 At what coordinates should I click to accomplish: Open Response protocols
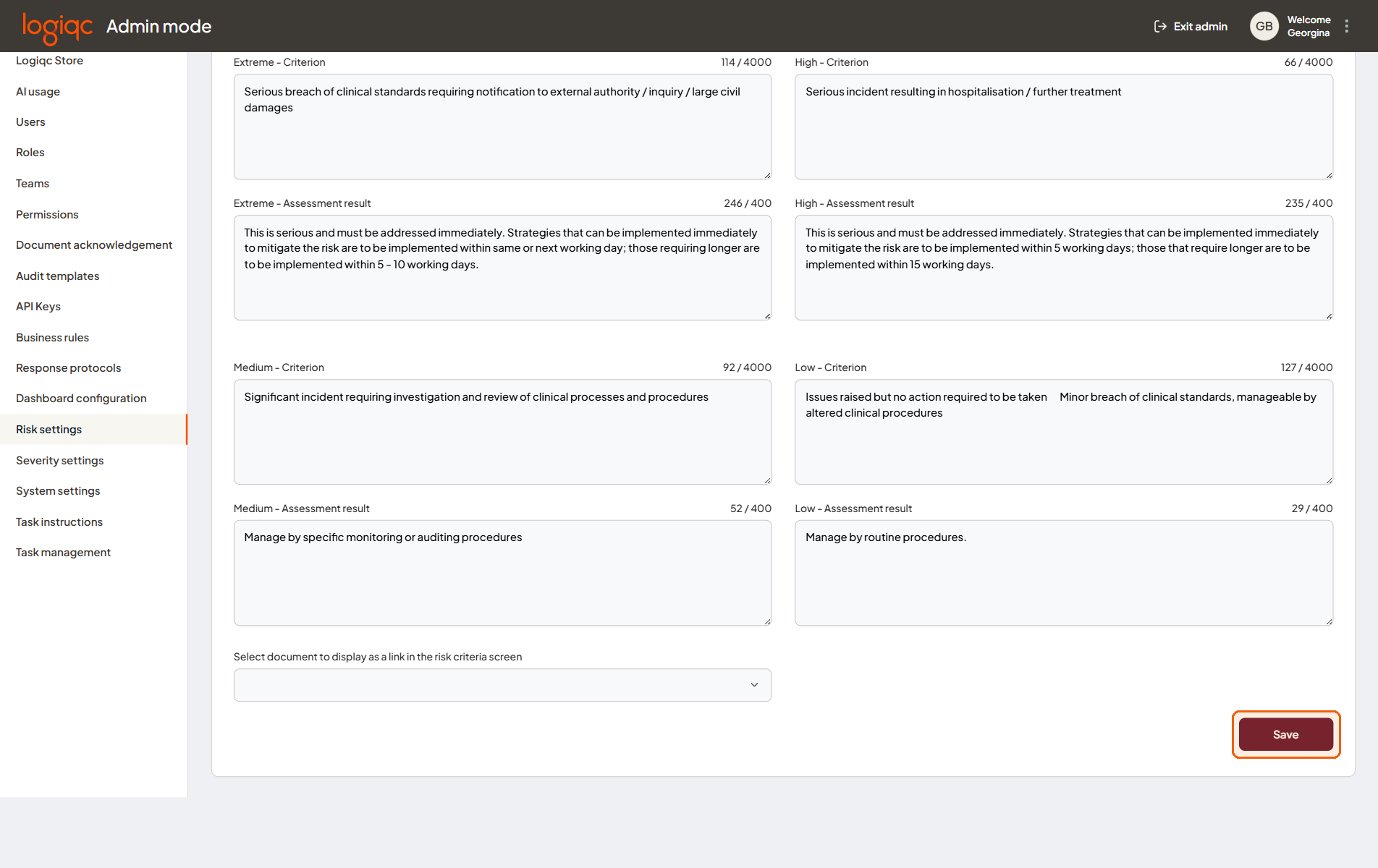coord(69,368)
